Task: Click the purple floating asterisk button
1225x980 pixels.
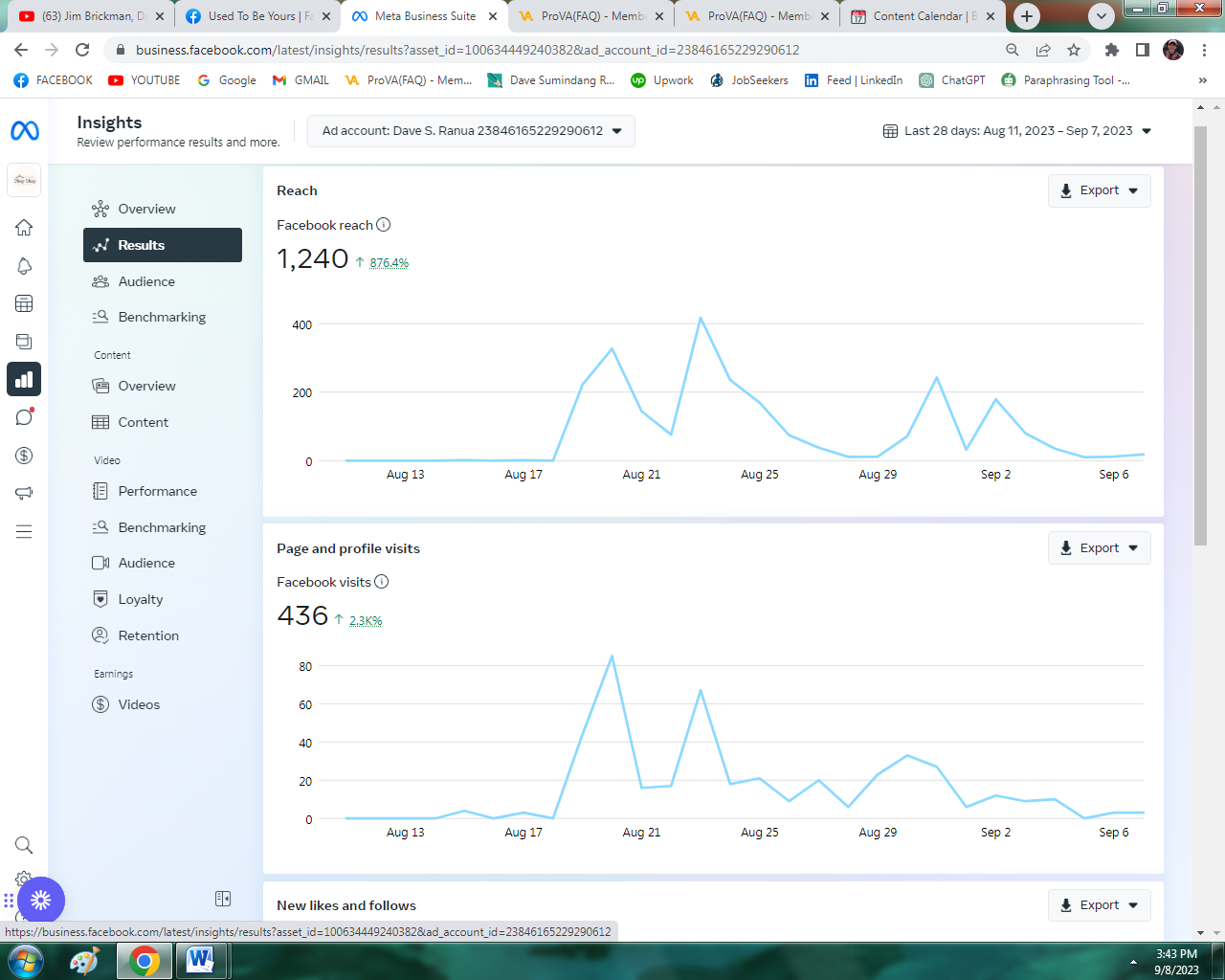Action: tap(40, 900)
